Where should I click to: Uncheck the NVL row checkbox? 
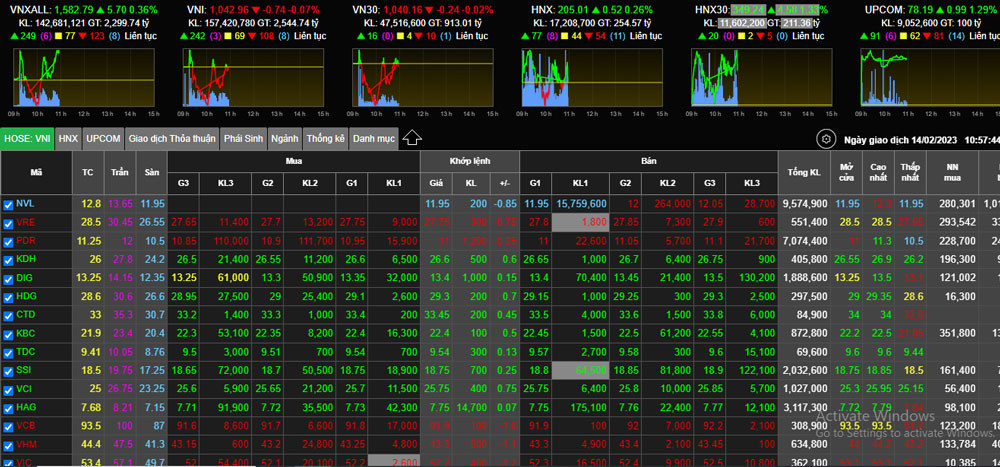click(x=9, y=203)
